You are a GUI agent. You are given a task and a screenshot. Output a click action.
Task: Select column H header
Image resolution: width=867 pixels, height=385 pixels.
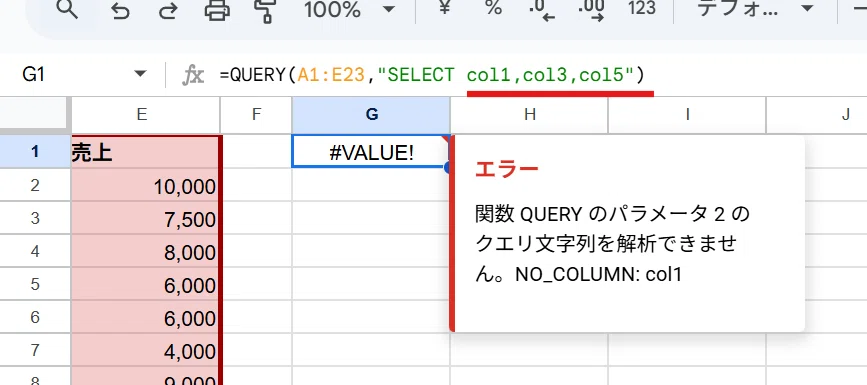(x=530, y=115)
